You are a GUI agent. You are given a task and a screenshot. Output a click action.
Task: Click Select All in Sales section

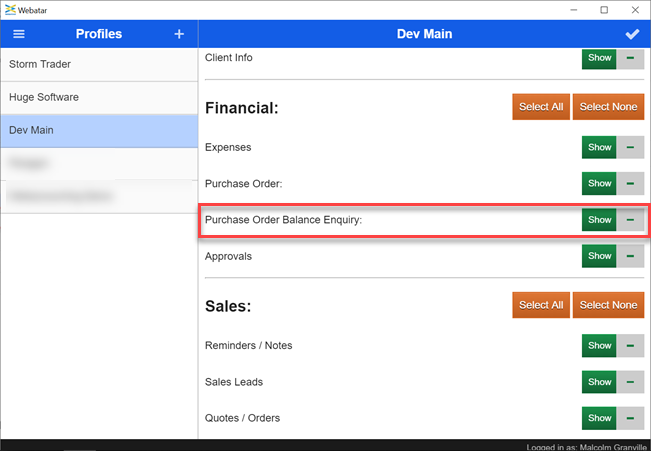click(x=540, y=305)
